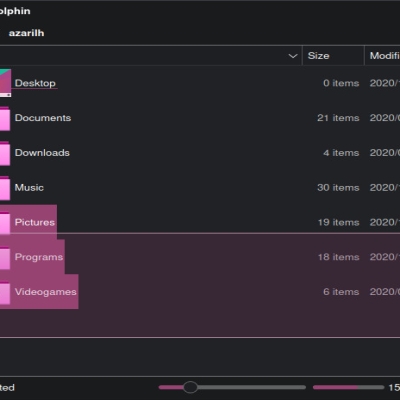Image resolution: width=400 pixels, height=400 pixels.
Task: Sort by the Modified column header
Action: pos(383,56)
